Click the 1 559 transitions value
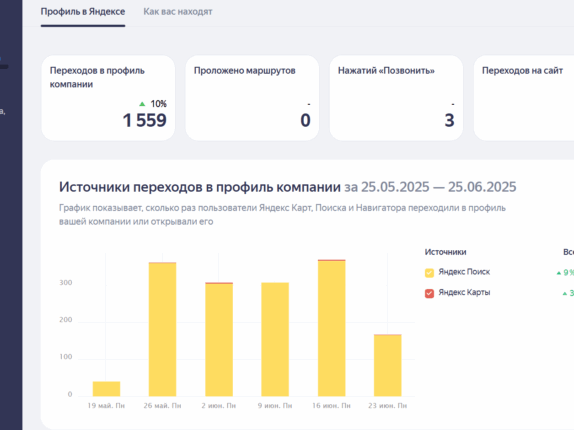The width and height of the screenshot is (574, 430). click(145, 120)
